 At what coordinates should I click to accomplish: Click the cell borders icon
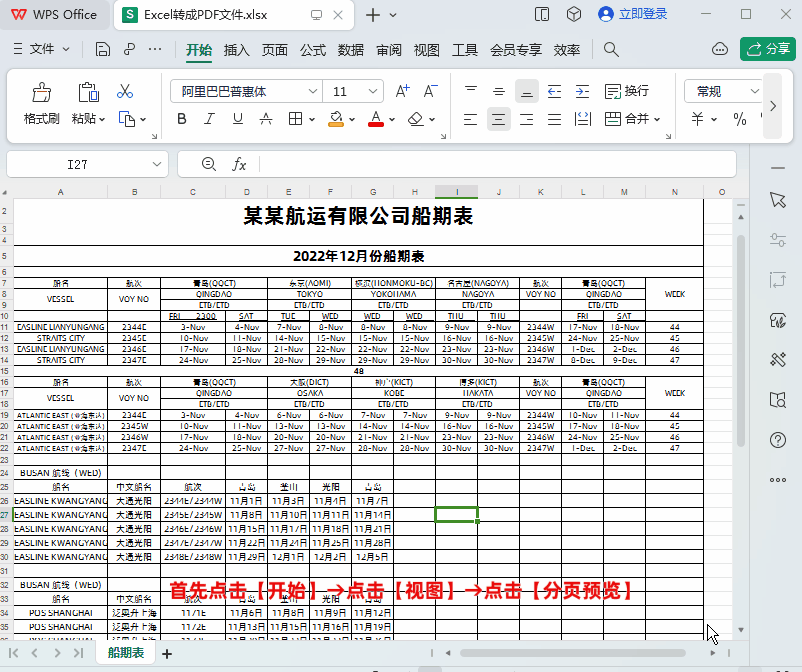click(x=295, y=119)
